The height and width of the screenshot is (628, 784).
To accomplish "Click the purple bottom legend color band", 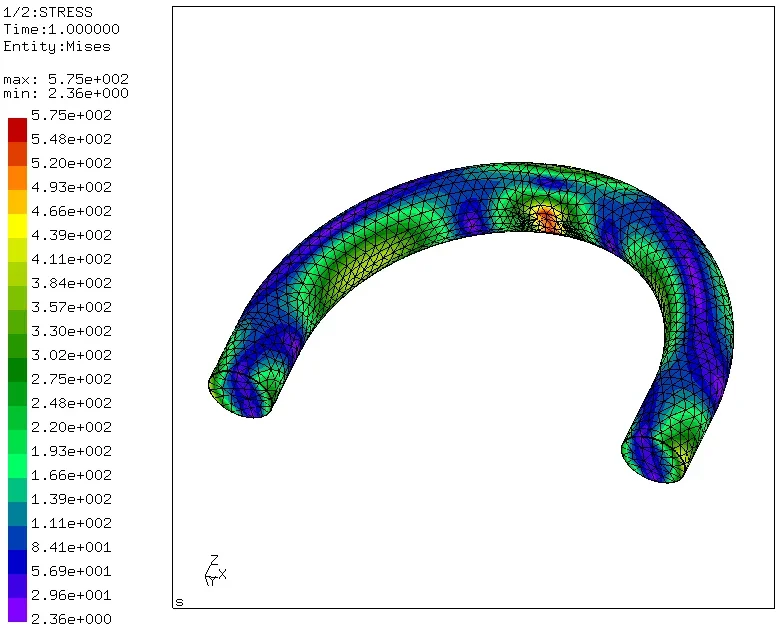I will click(18, 610).
